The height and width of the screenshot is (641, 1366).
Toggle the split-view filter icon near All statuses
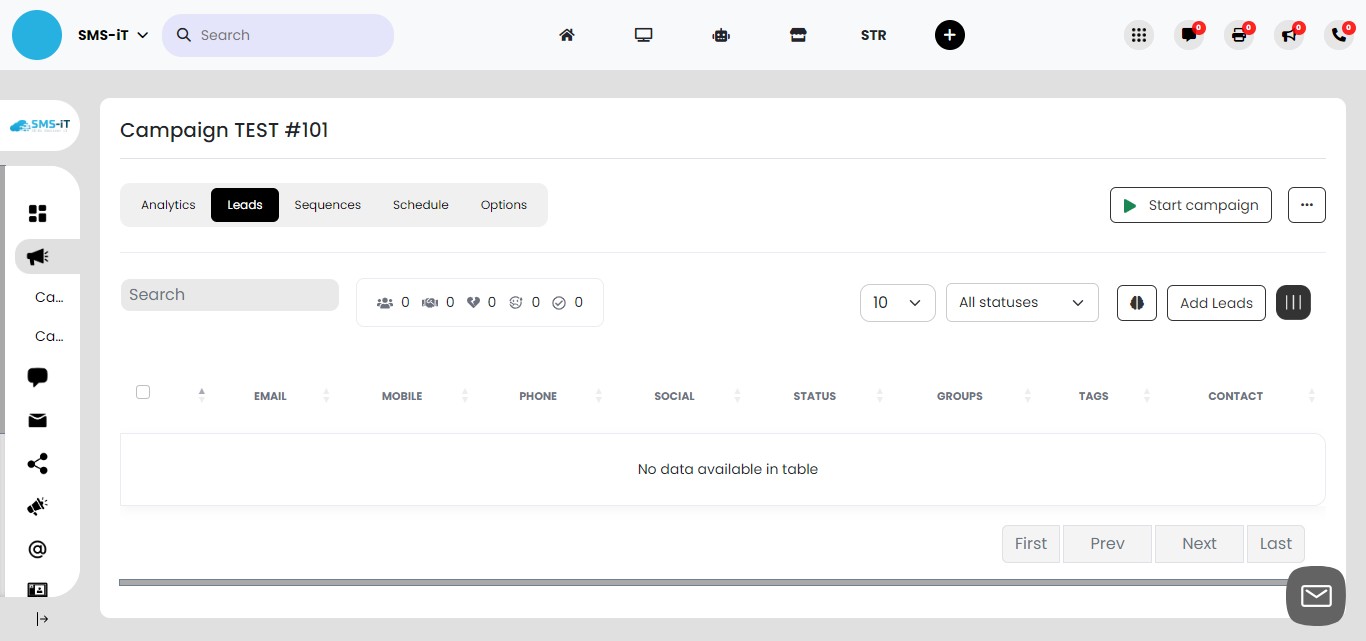pyautogui.click(x=1136, y=302)
